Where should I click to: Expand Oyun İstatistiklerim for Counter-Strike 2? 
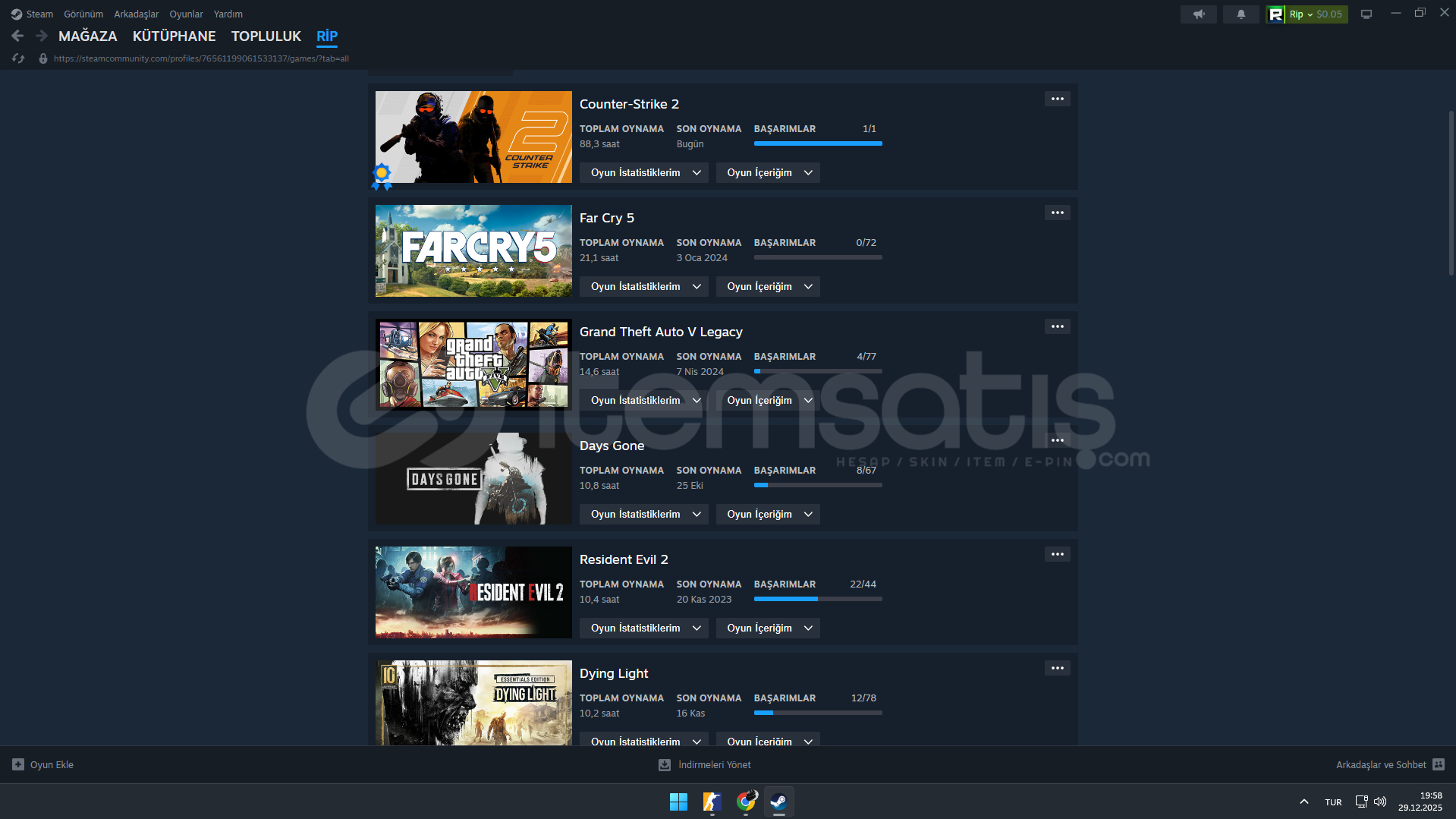[644, 172]
